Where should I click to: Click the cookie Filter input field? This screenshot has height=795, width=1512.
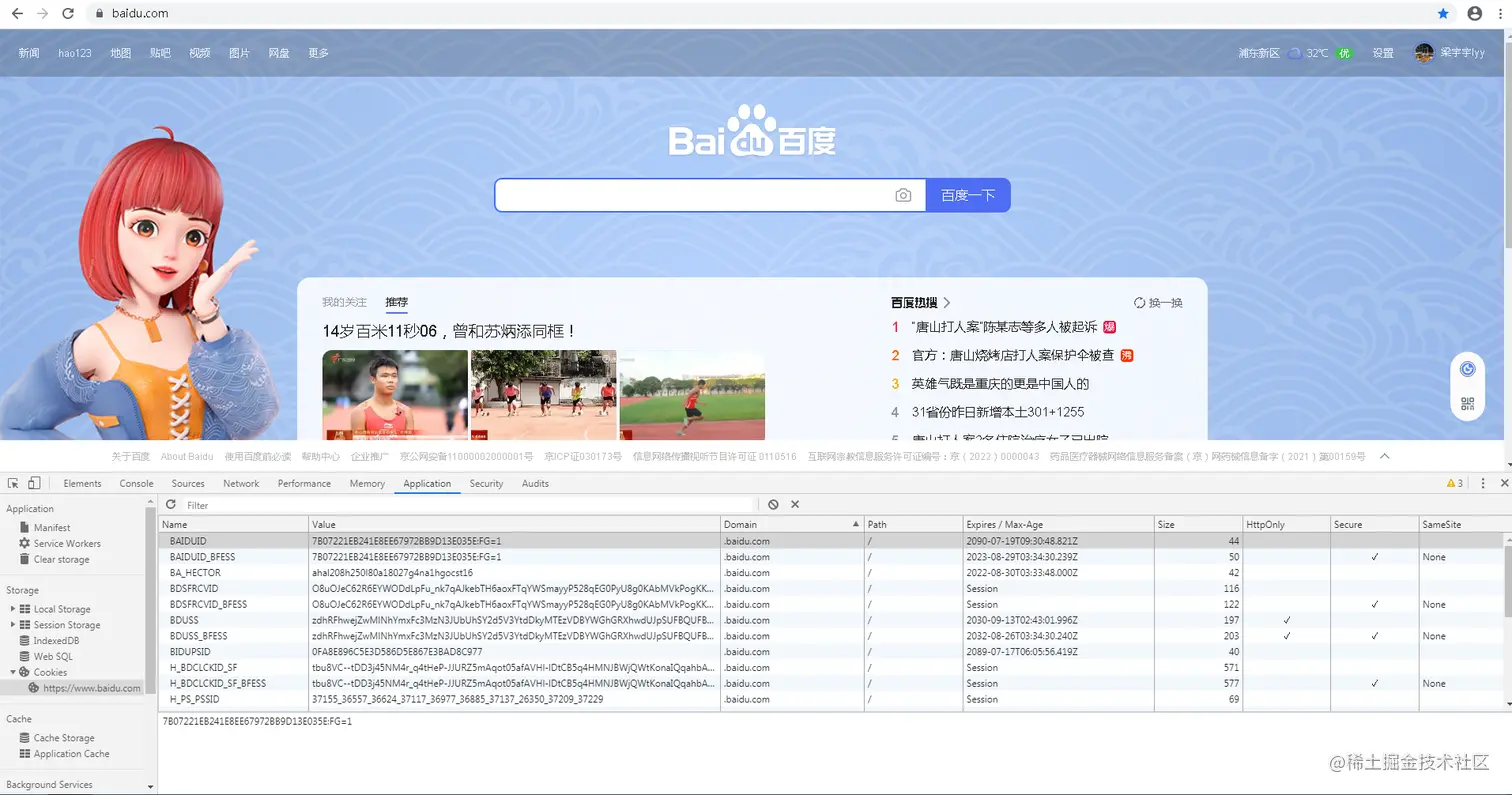[x=468, y=505]
